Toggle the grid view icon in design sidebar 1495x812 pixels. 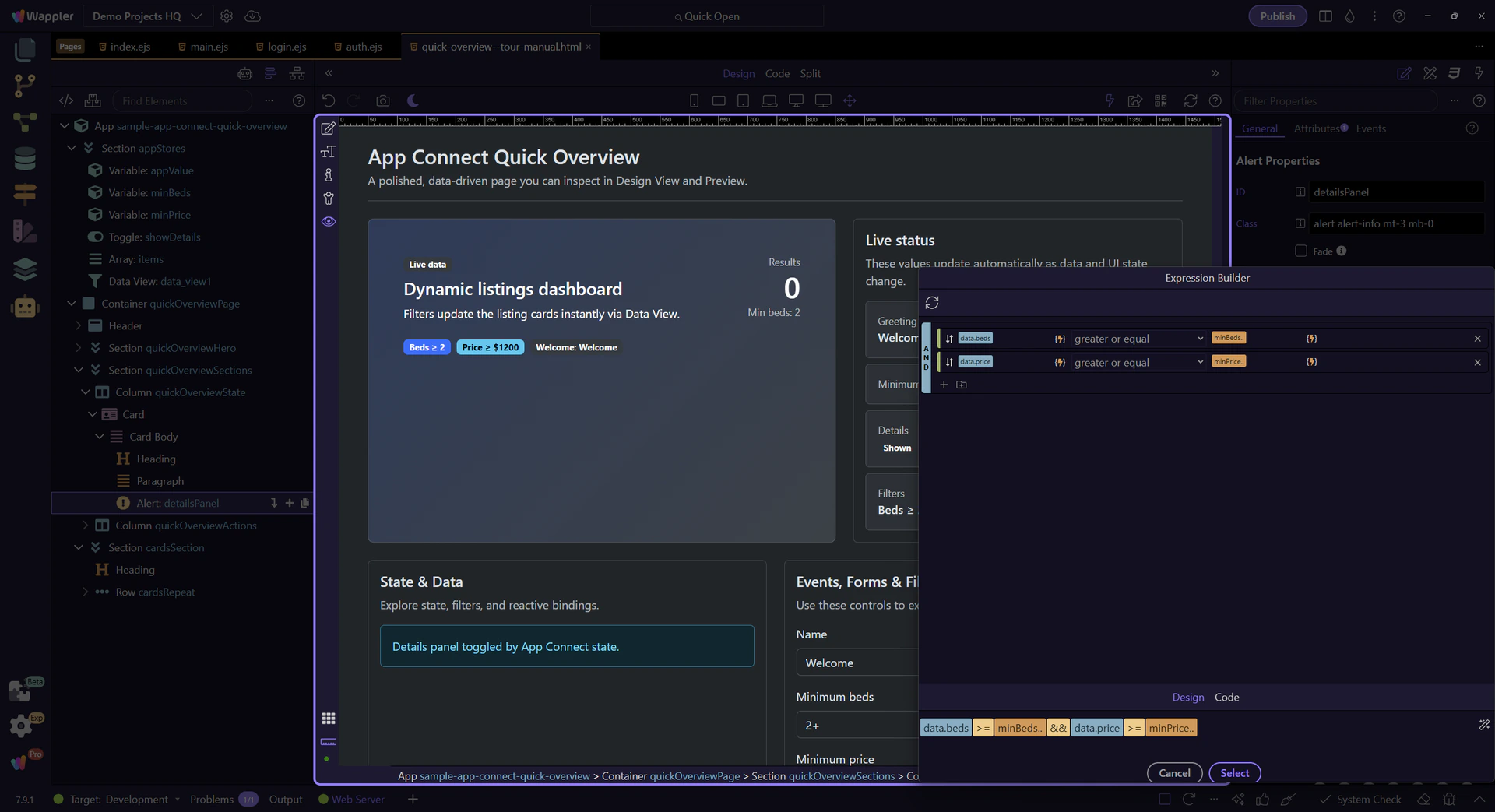[329, 718]
